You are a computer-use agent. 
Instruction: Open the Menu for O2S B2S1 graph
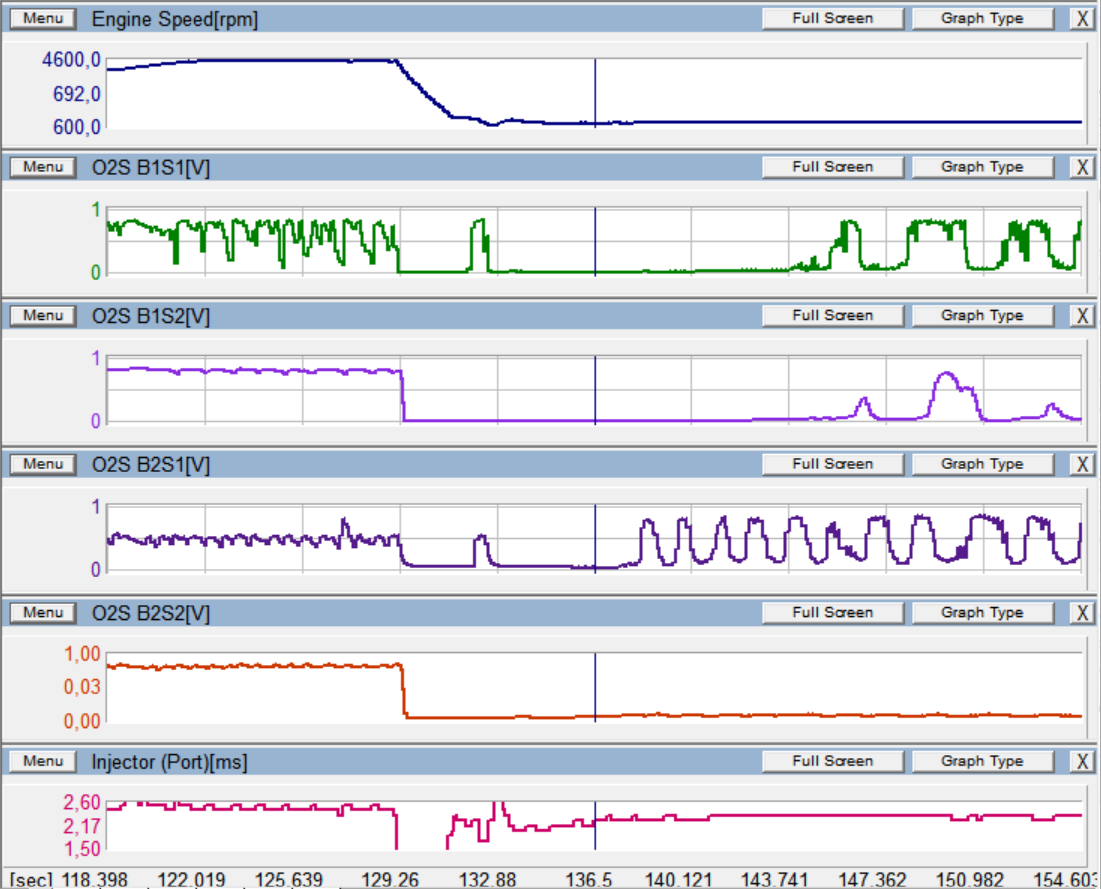pos(42,464)
